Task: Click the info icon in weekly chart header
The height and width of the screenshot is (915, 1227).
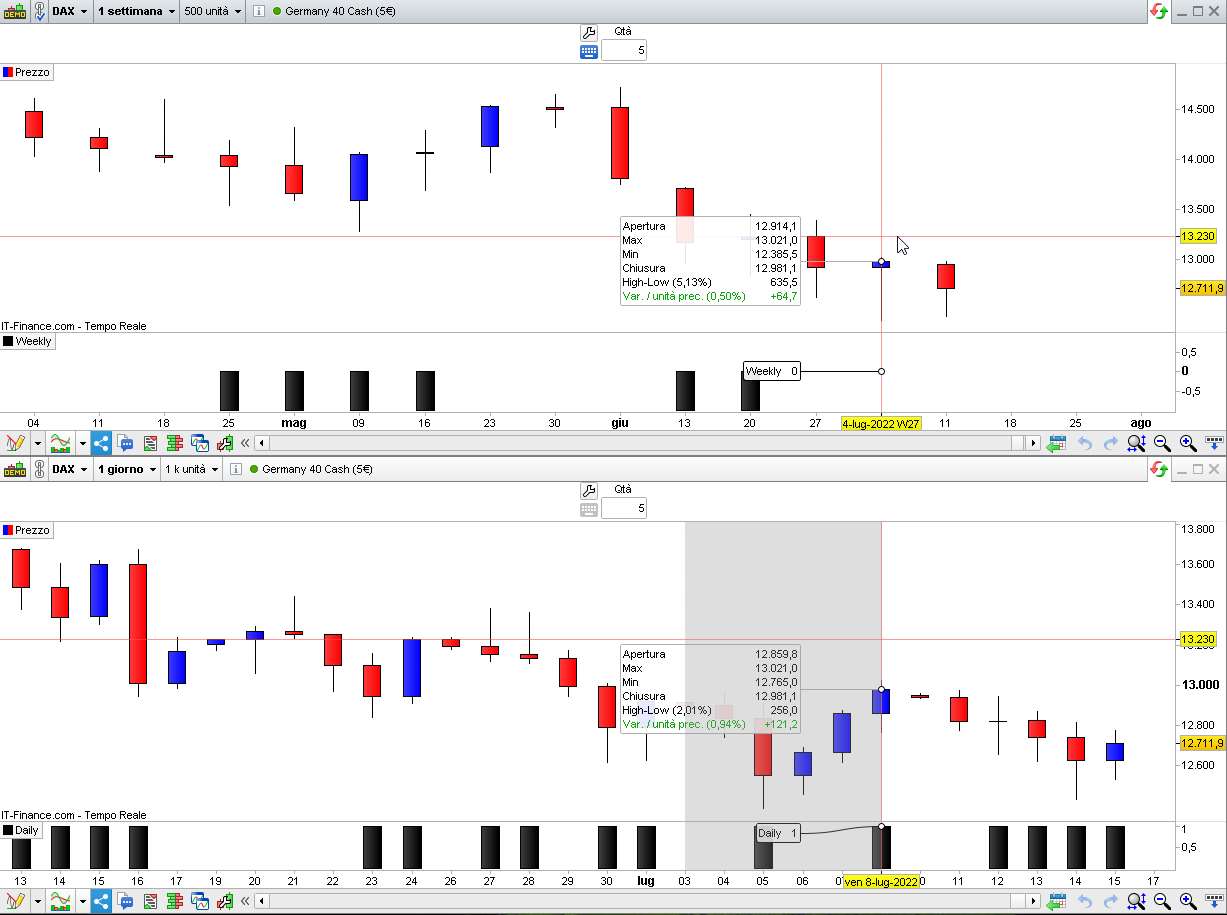Action: pyautogui.click(x=259, y=11)
